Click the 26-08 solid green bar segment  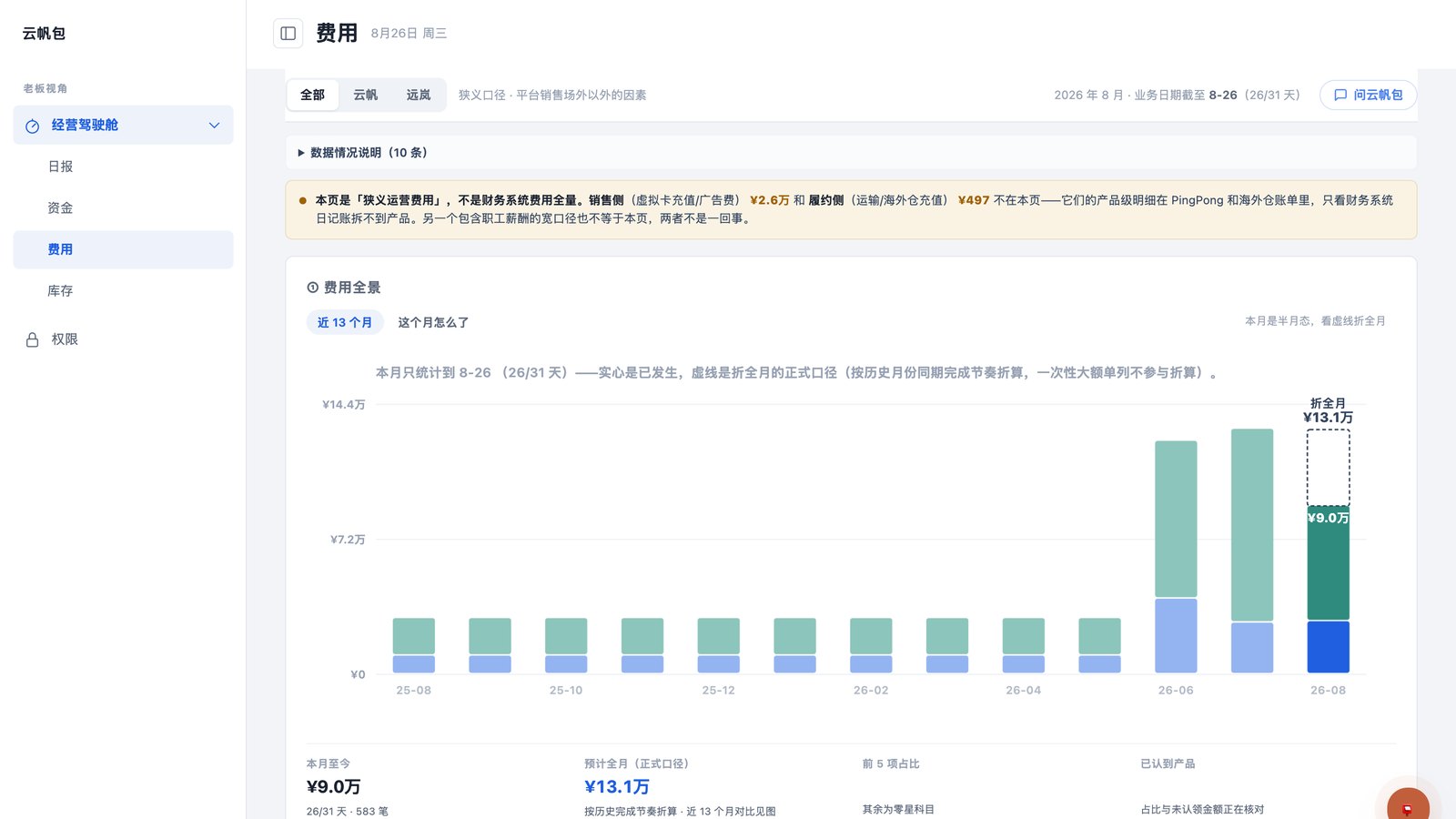click(1328, 563)
